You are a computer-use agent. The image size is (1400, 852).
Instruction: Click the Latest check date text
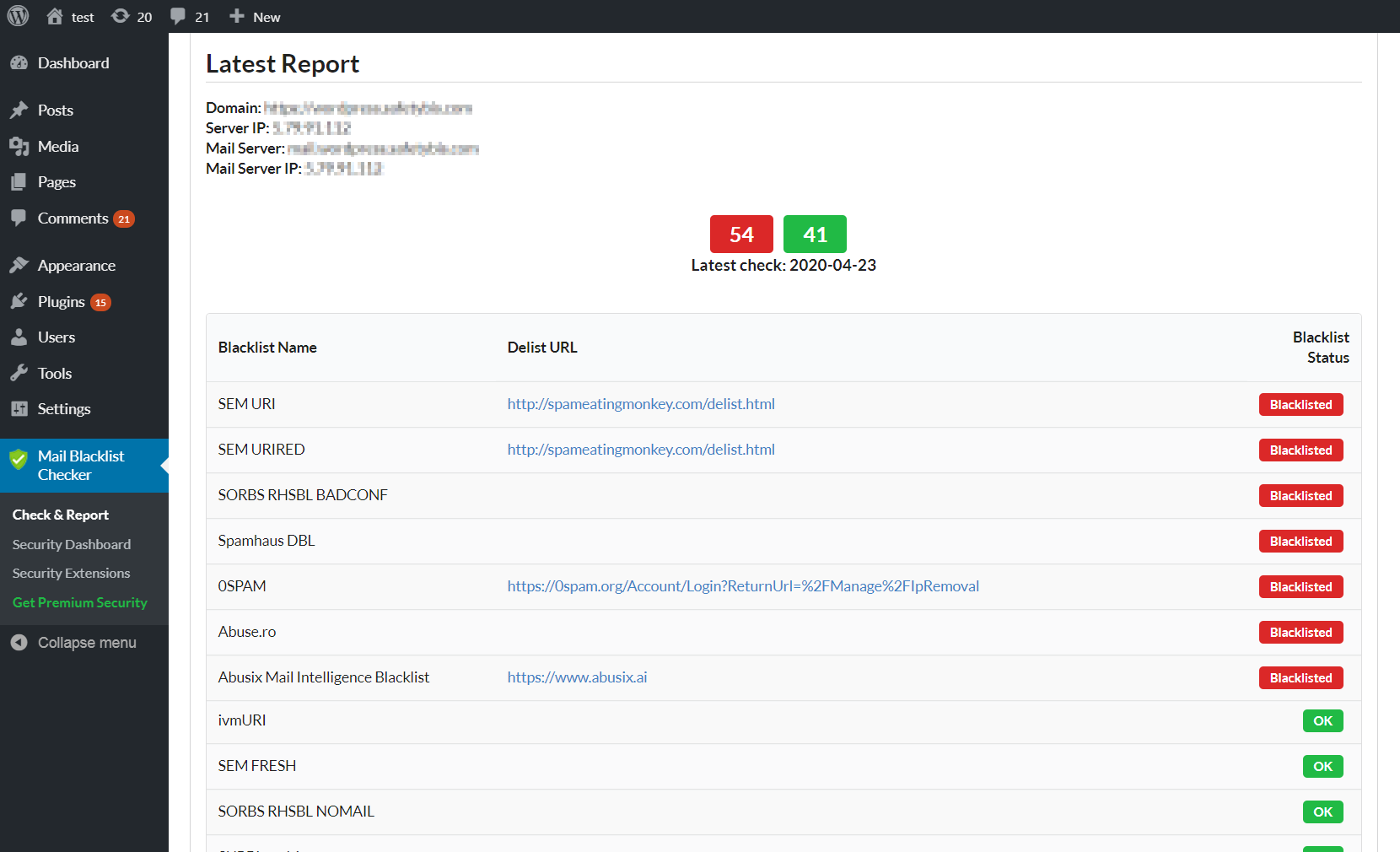(783, 265)
